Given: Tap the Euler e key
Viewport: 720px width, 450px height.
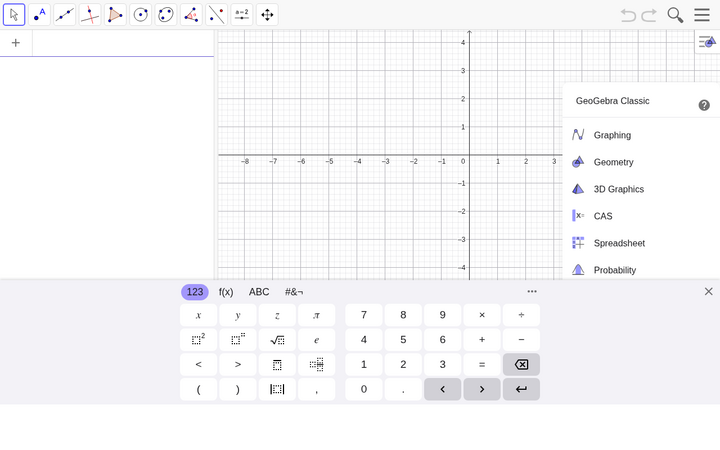Looking at the screenshot, I should click(316, 340).
